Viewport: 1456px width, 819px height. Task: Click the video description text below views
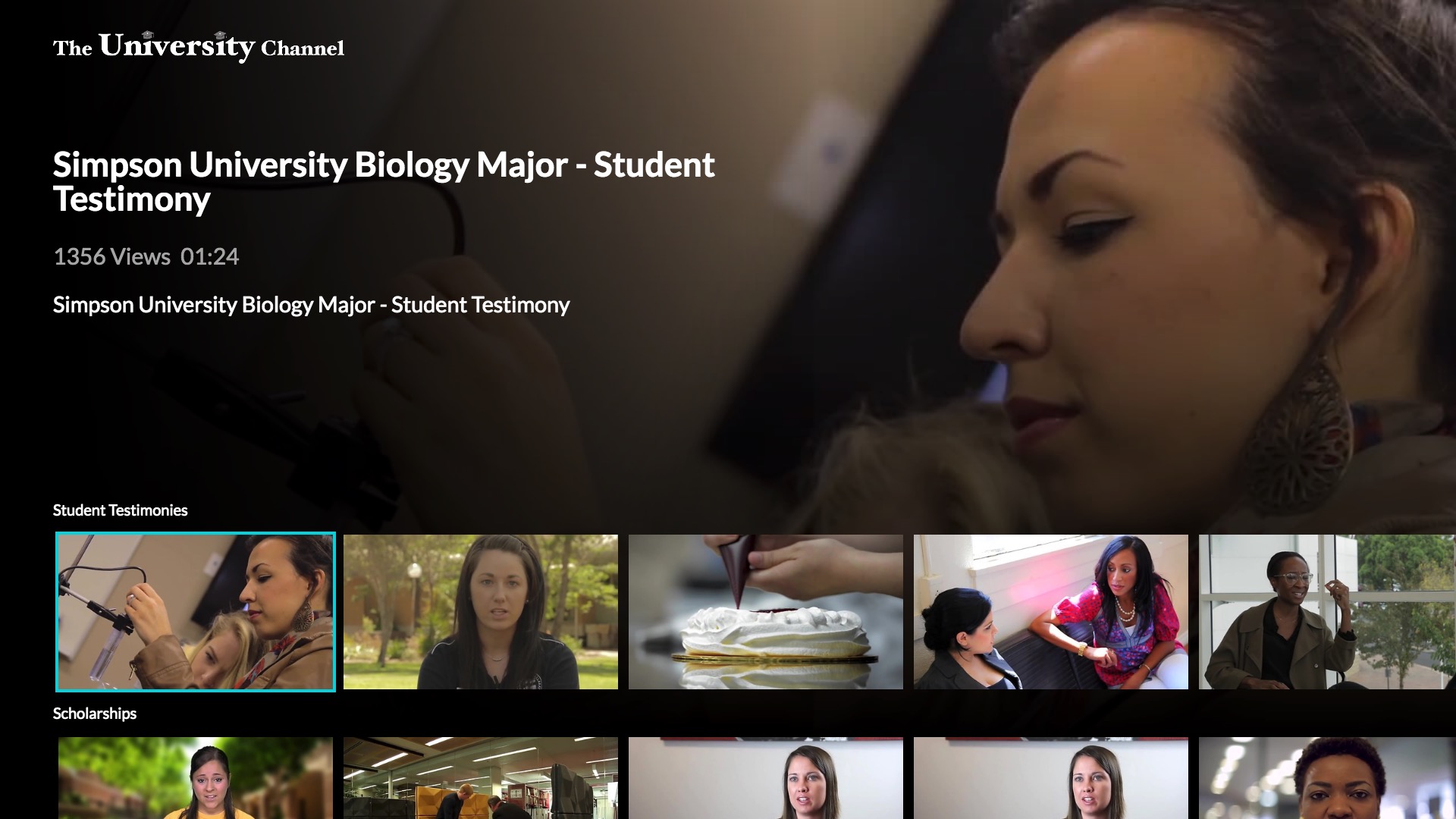[x=311, y=305]
